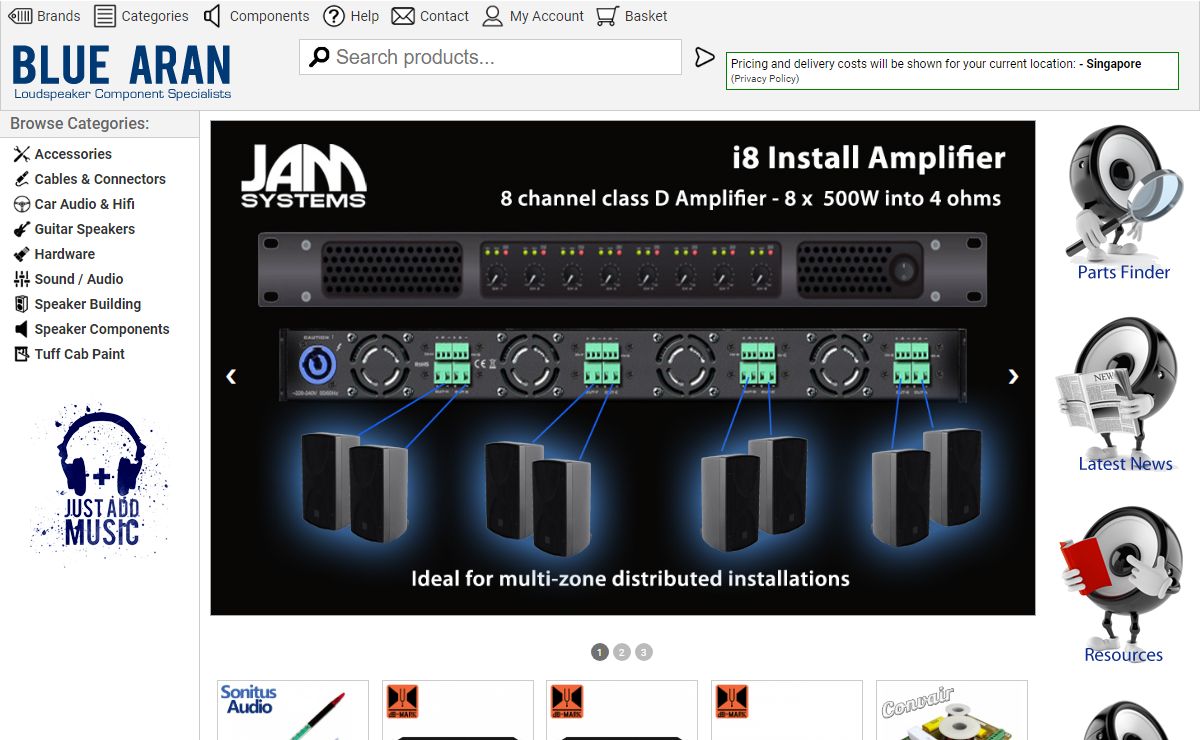Submit search with the arrow button
This screenshot has height=740, width=1200.
pyautogui.click(x=705, y=58)
